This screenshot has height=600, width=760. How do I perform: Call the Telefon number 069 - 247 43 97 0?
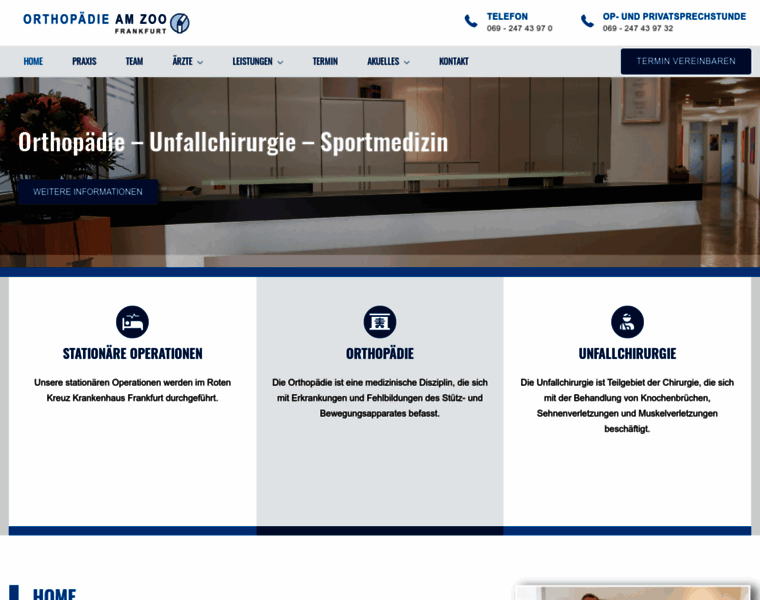coord(520,29)
